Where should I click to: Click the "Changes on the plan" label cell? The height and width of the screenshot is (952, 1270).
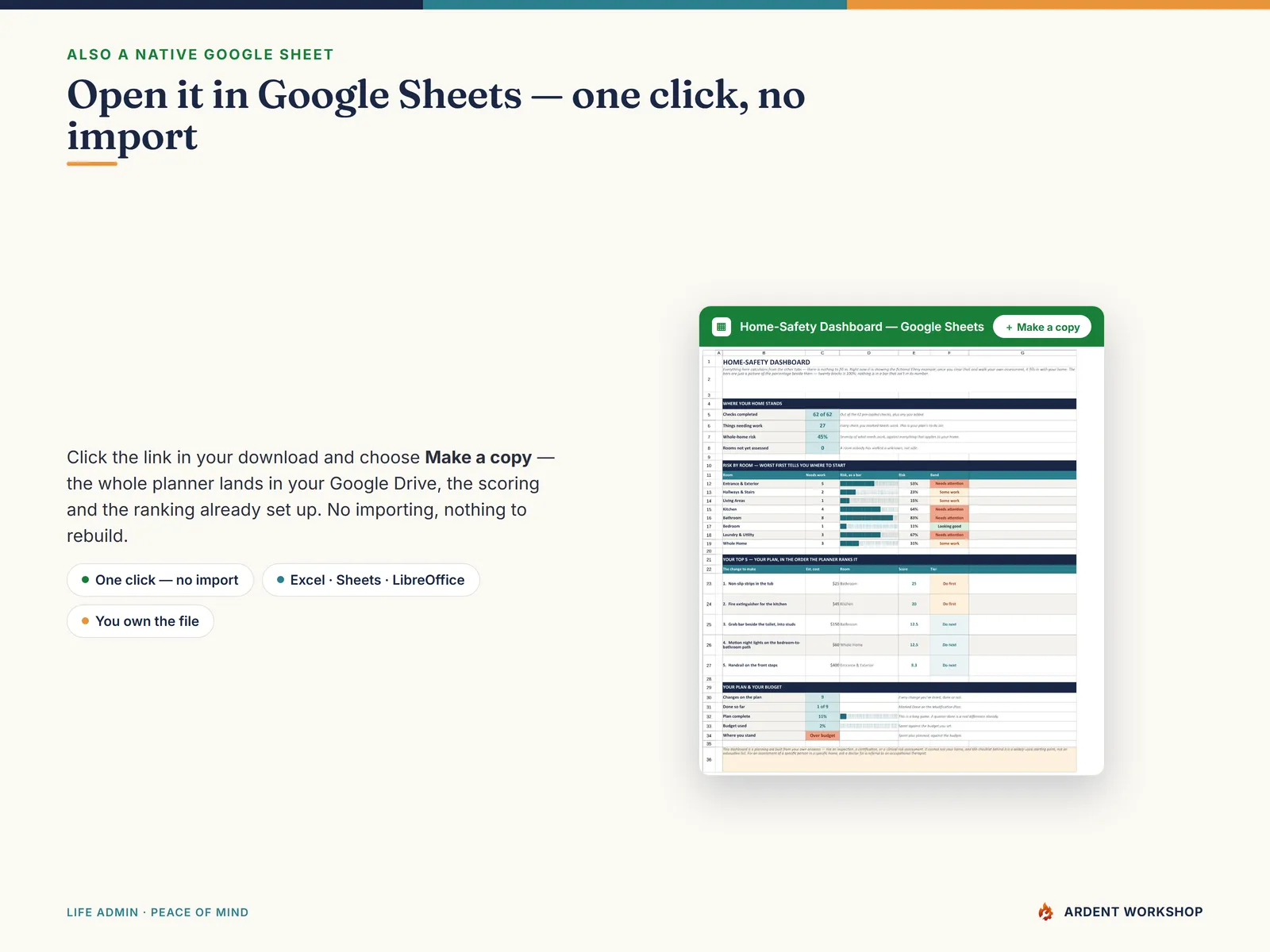click(x=764, y=697)
